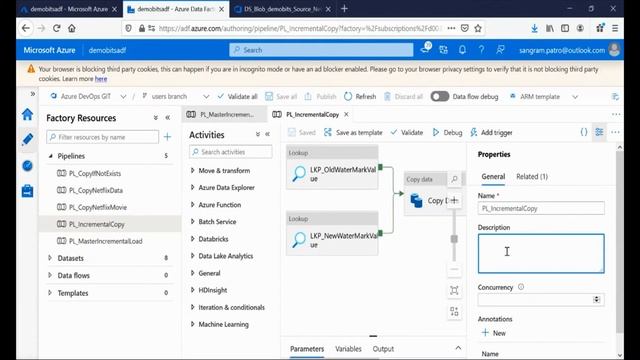Click the browser reload button

tap(56, 28)
